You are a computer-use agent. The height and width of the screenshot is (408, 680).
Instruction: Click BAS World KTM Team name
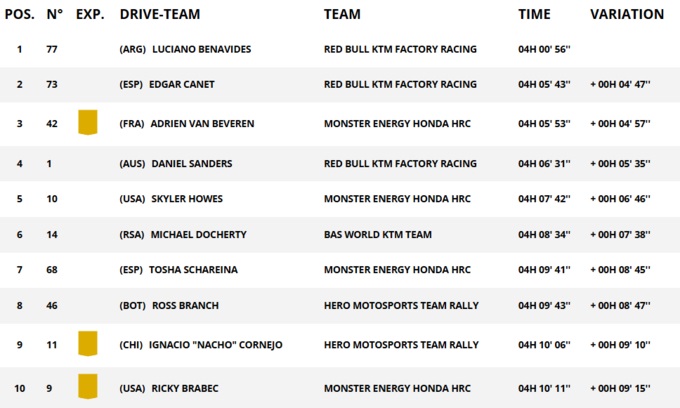[x=378, y=234]
